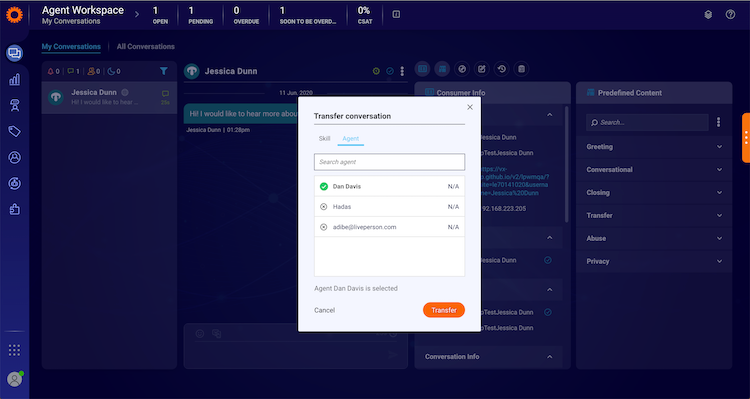Click the layers stack icon in top bar
The image size is (750, 399).
[x=708, y=14]
